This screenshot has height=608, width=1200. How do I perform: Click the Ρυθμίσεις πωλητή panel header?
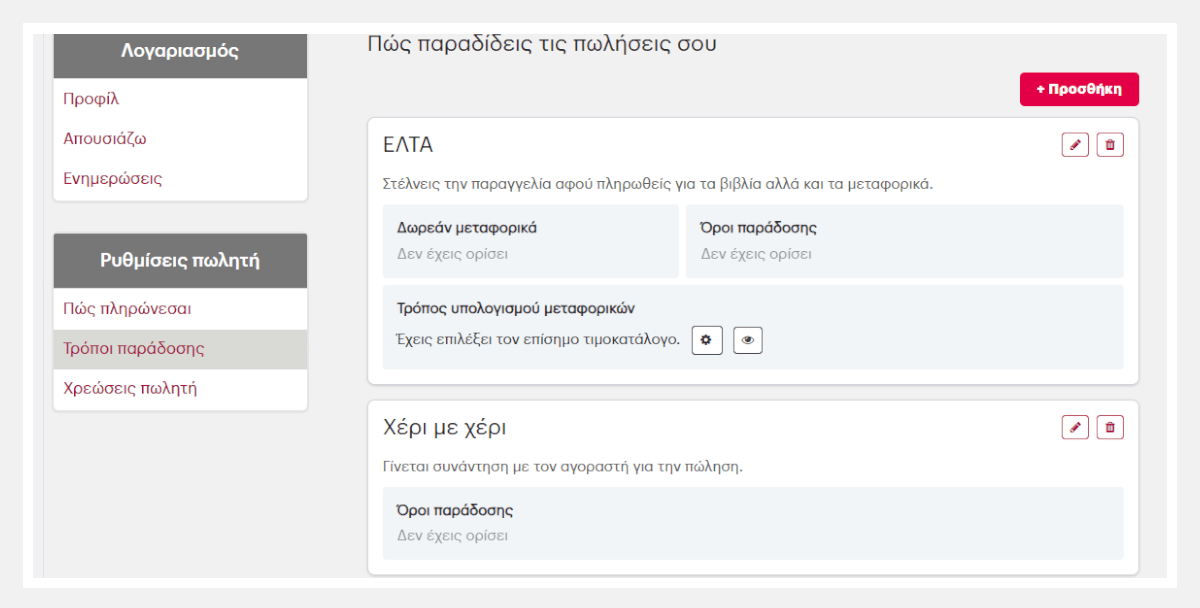click(x=180, y=261)
